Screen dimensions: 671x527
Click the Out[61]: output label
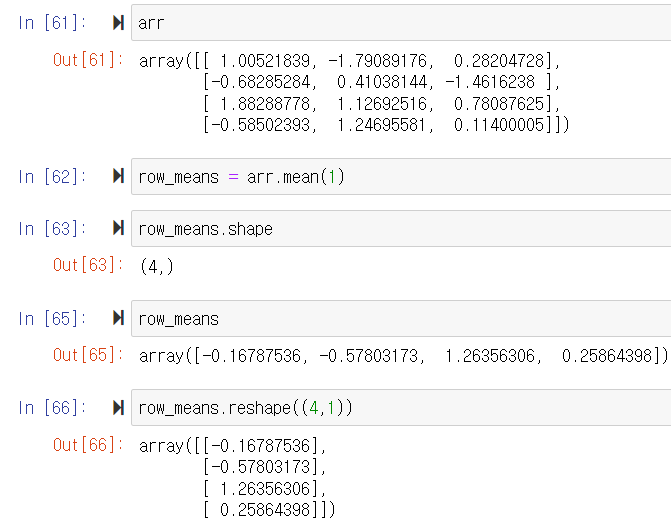click(88, 60)
